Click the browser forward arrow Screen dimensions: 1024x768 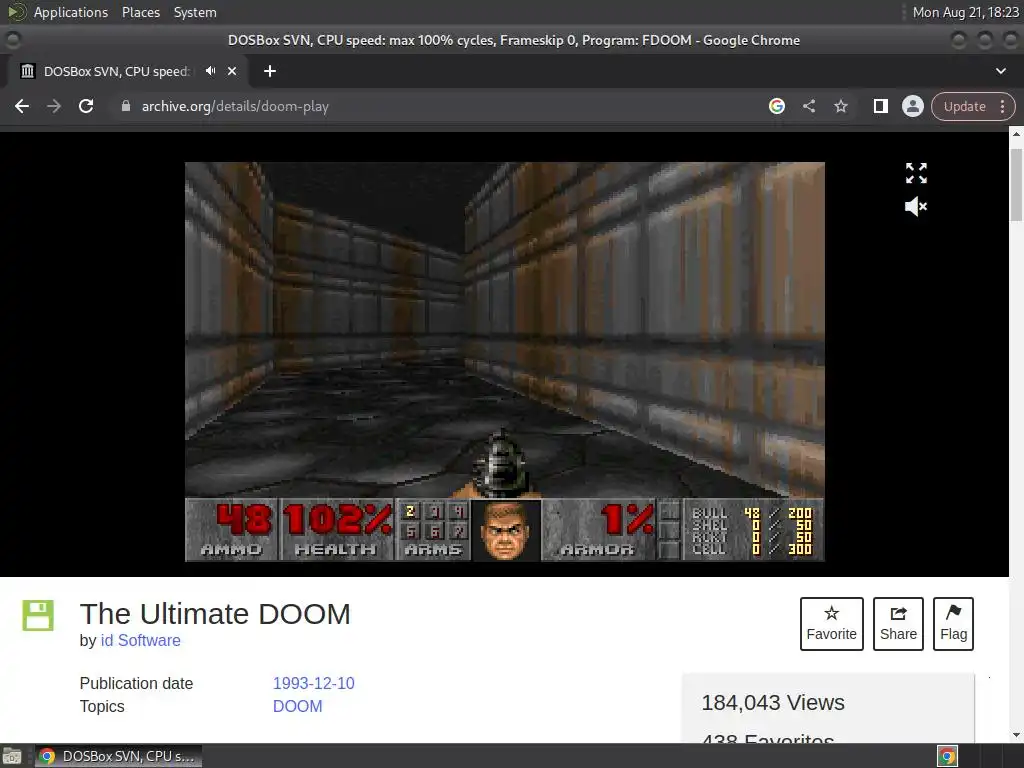click(54, 106)
